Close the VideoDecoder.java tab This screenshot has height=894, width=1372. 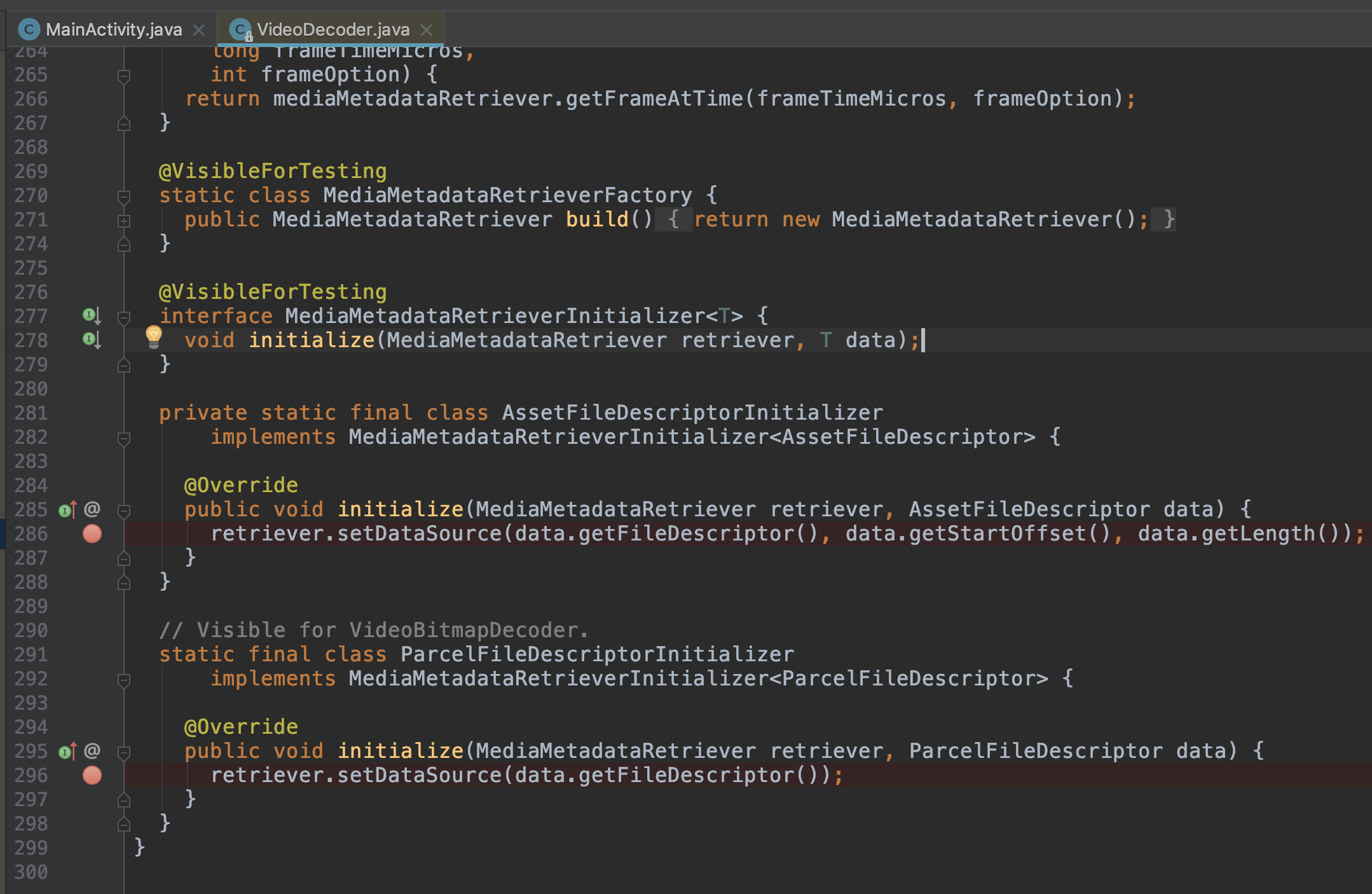427,30
